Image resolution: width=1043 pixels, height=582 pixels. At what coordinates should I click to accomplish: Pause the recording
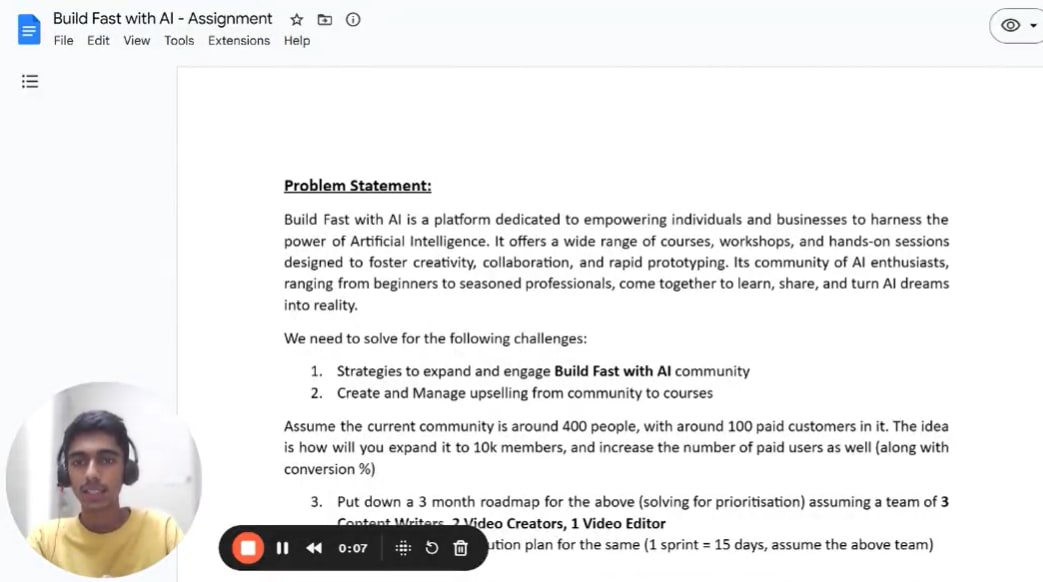283,548
